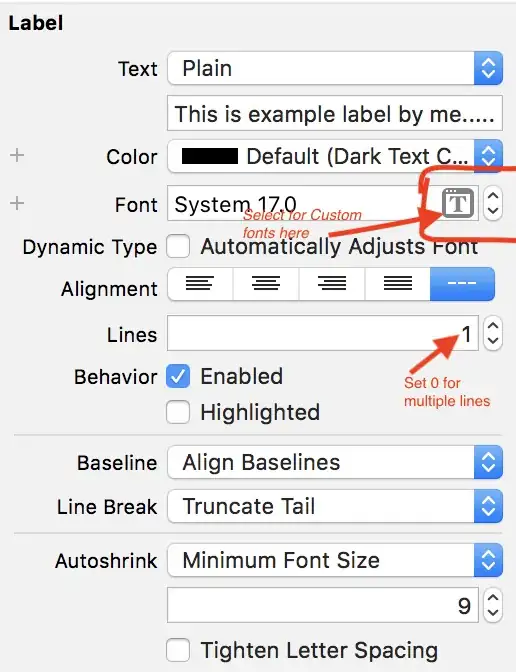Image resolution: width=516 pixels, height=672 pixels.
Task: Click the Baseline label
Action: click(117, 463)
